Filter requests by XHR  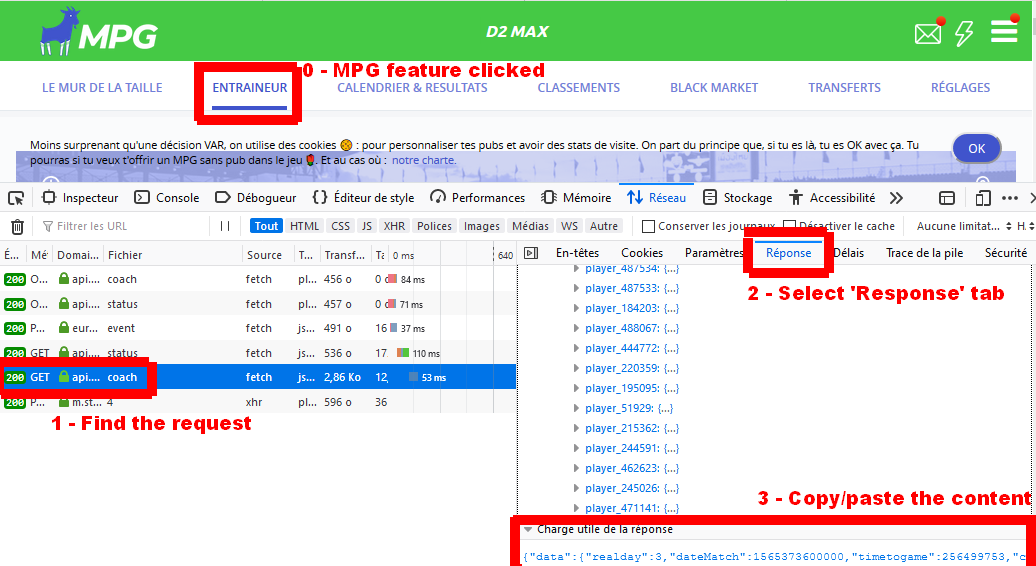tap(394, 226)
